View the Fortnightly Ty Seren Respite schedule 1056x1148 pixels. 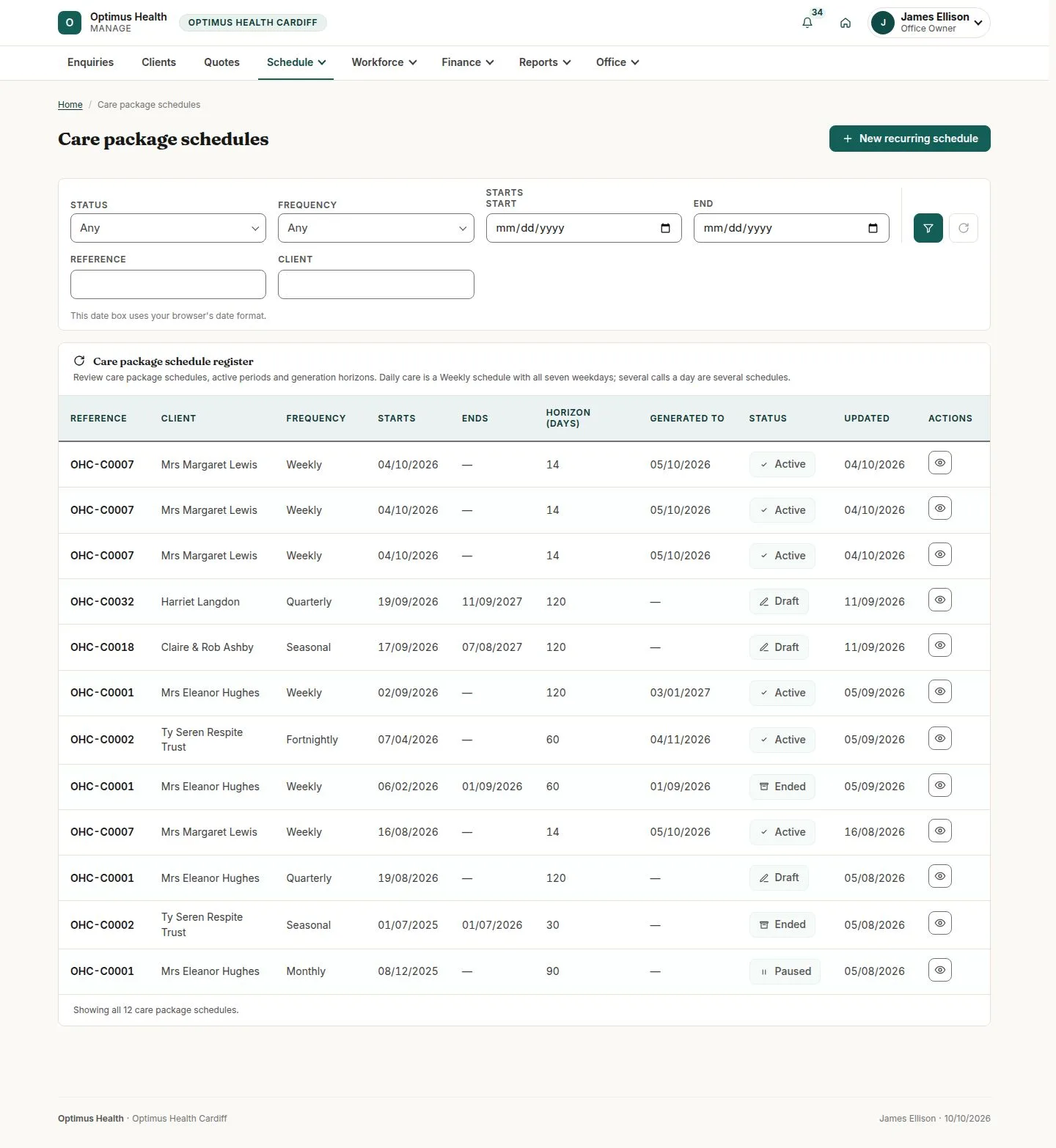pyautogui.click(x=940, y=738)
